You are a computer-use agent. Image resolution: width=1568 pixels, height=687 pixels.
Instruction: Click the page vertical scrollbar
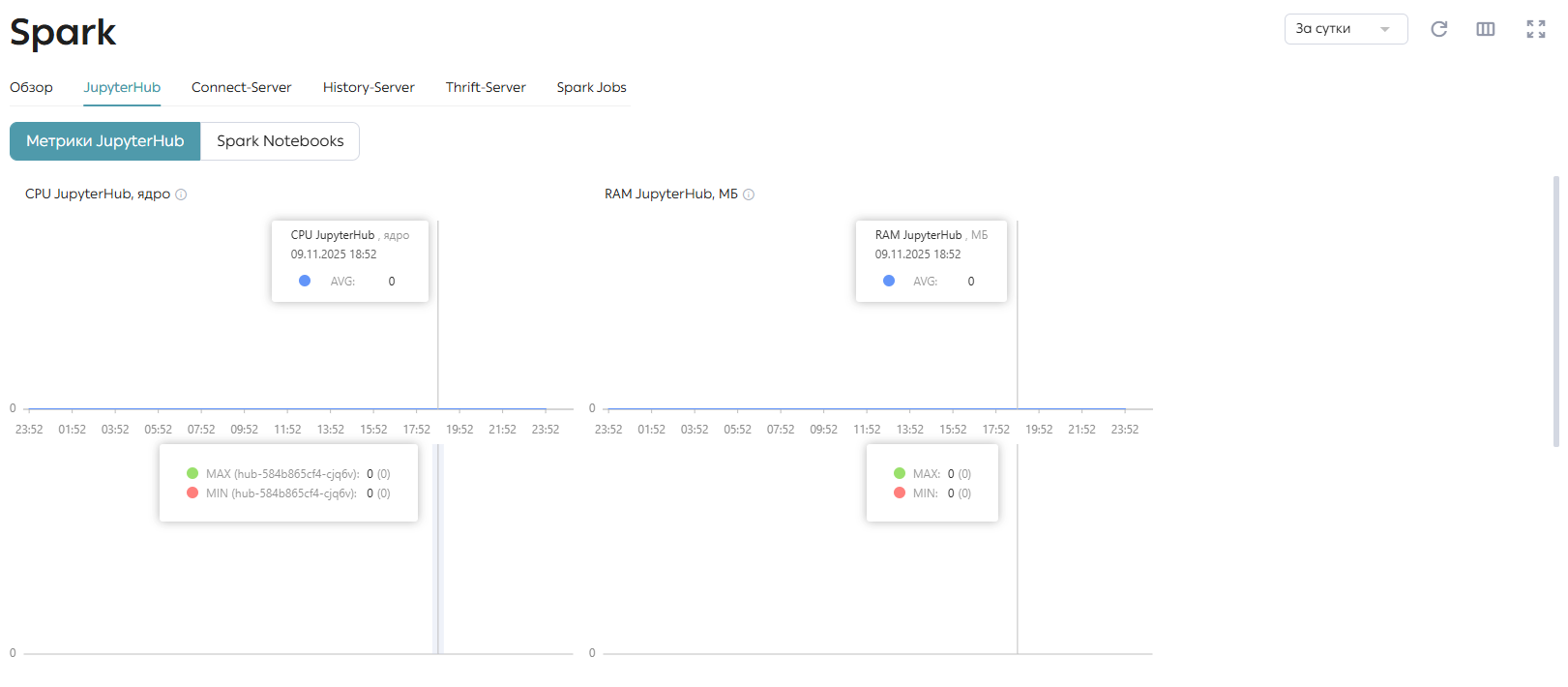click(1555, 310)
